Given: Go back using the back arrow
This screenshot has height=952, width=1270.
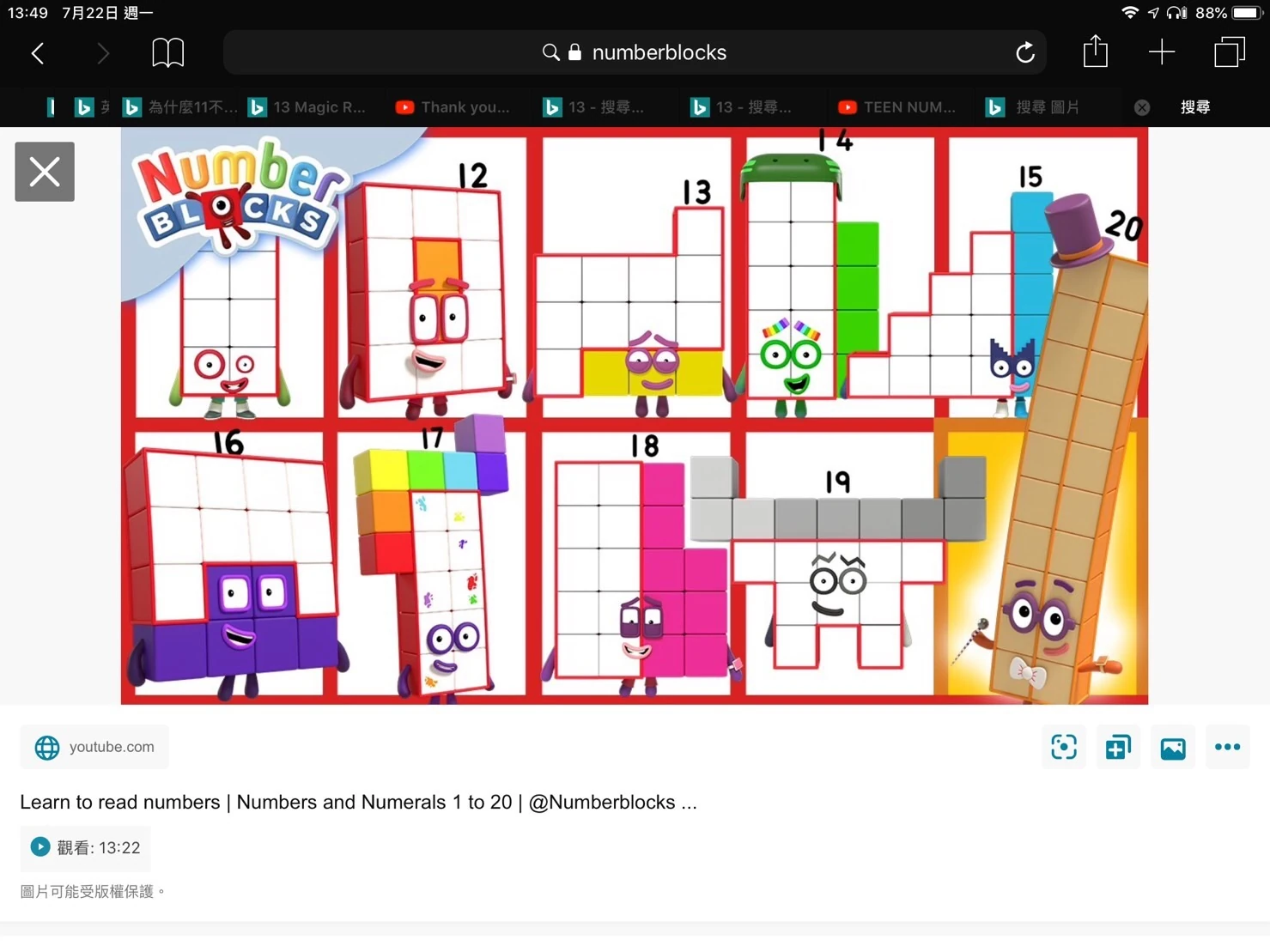Looking at the screenshot, I should tap(38, 53).
